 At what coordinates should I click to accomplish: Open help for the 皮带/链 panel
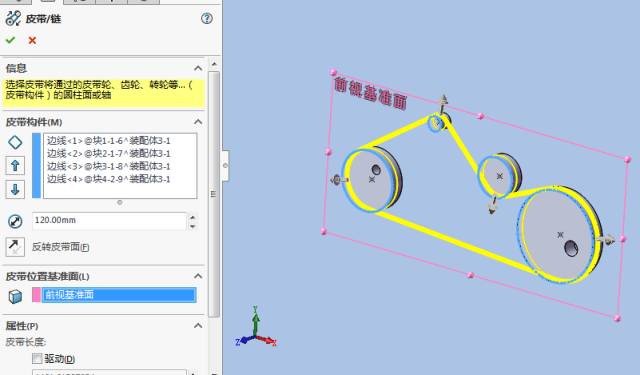click(207, 18)
